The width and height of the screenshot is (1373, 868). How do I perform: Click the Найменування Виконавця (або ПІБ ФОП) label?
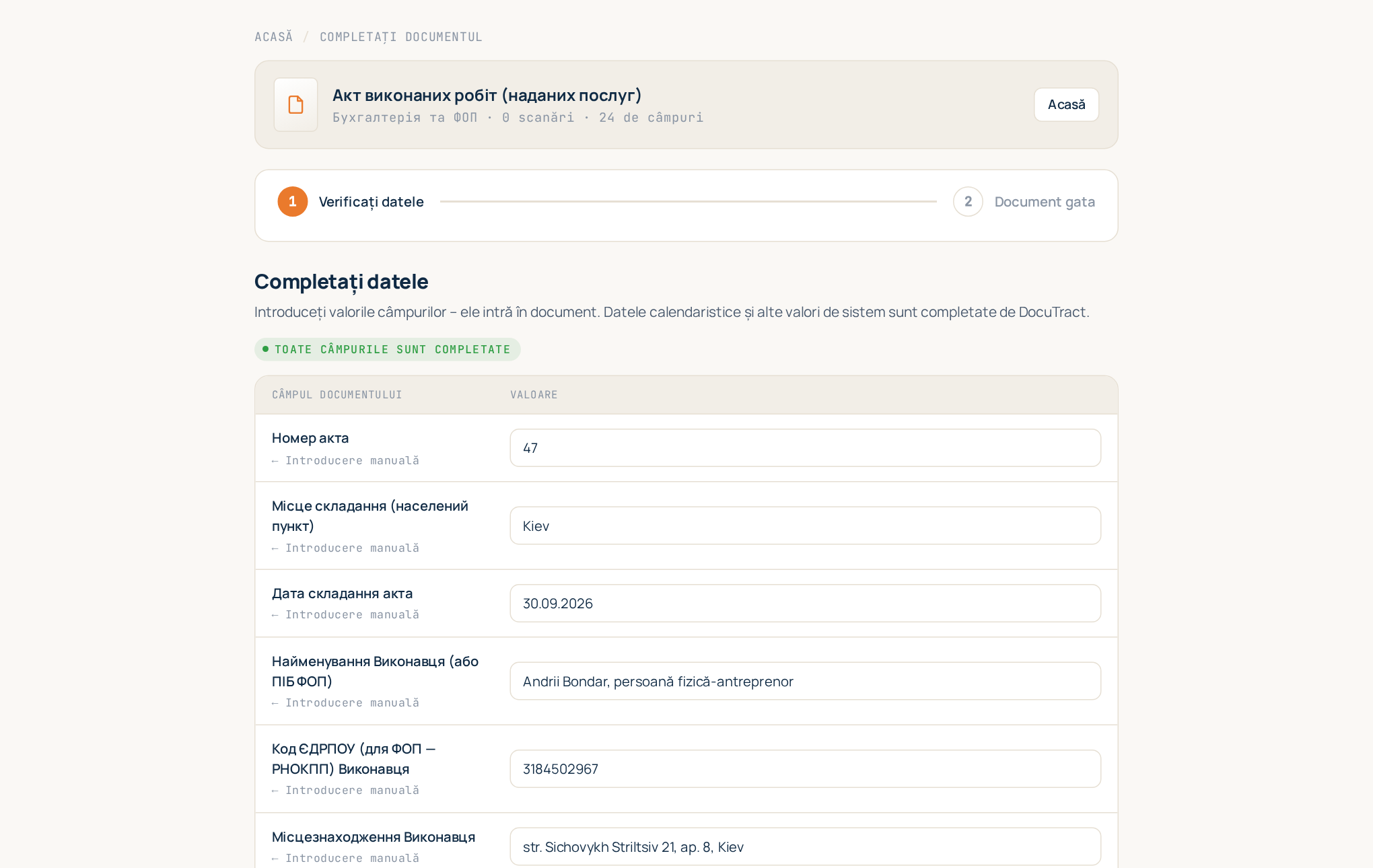pos(376,672)
